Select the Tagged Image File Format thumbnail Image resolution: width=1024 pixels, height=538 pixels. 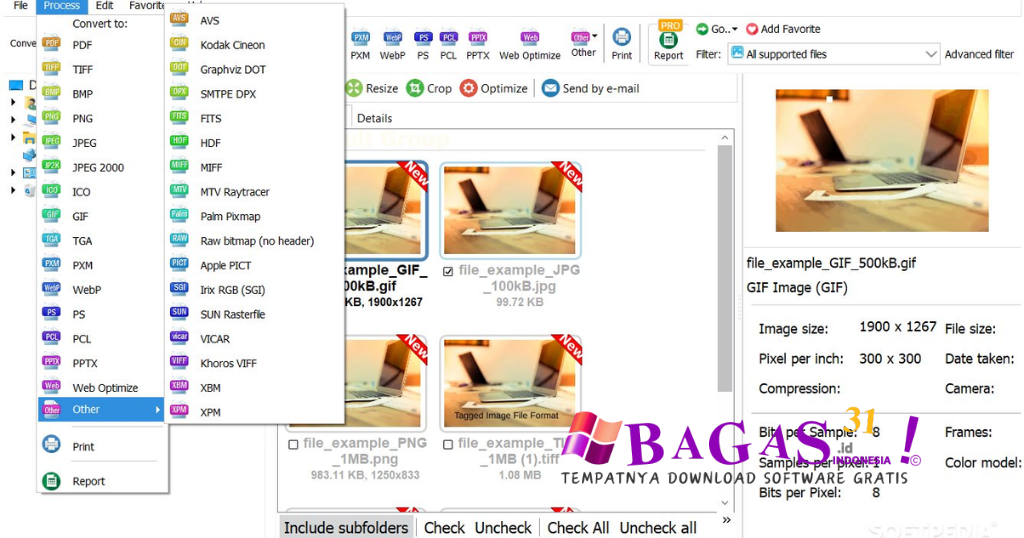(510, 383)
